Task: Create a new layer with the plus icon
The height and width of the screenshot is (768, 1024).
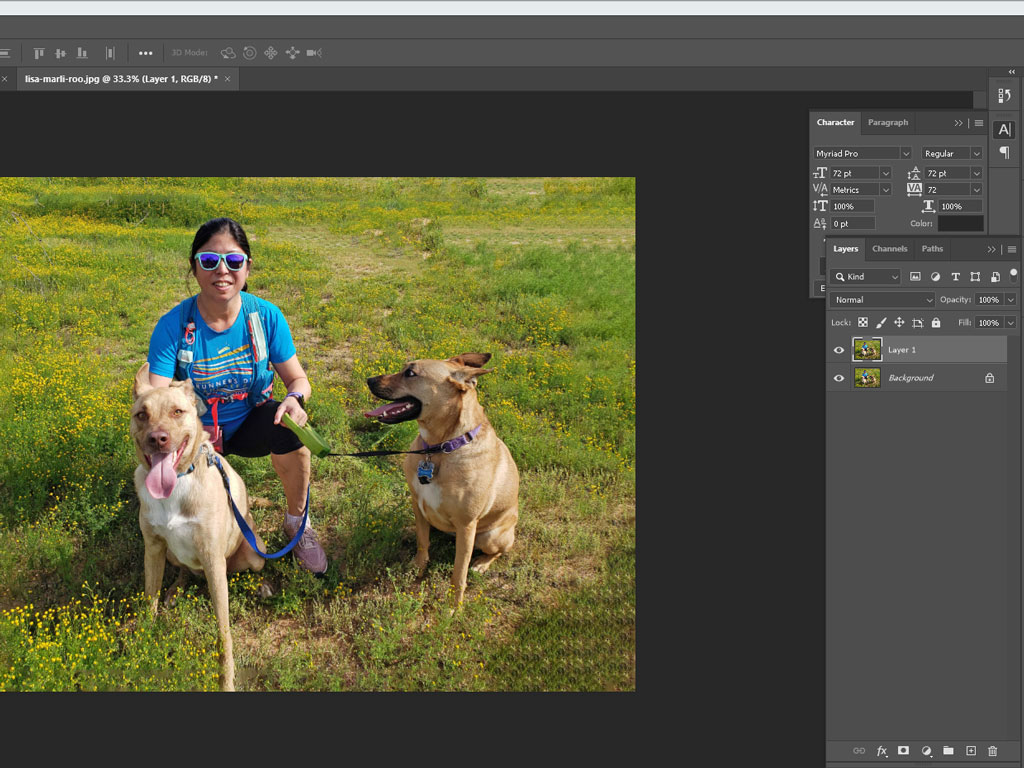Action: tap(970, 750)
